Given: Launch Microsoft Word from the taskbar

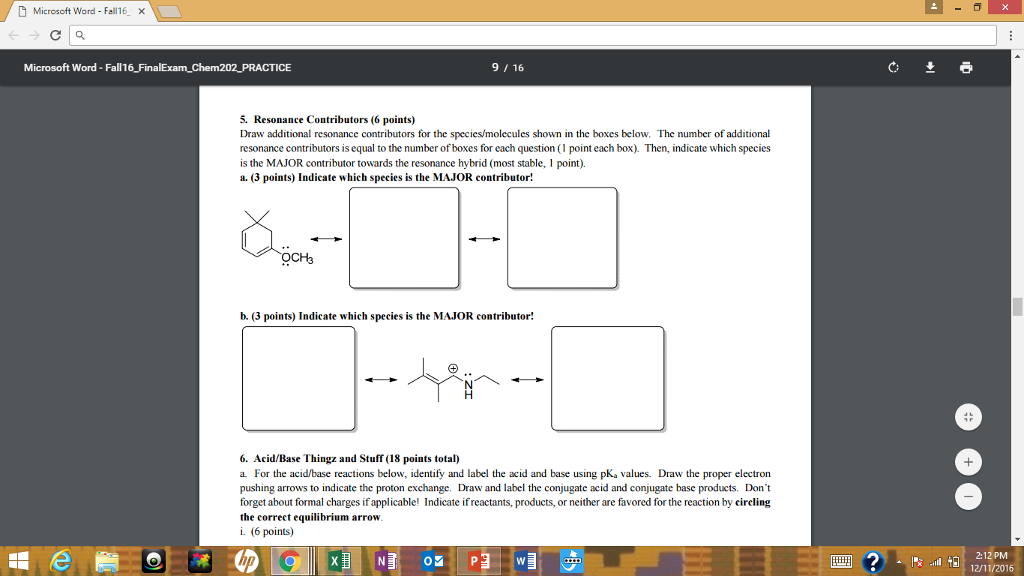Looking at the screenshot, I should coord(524,561).
